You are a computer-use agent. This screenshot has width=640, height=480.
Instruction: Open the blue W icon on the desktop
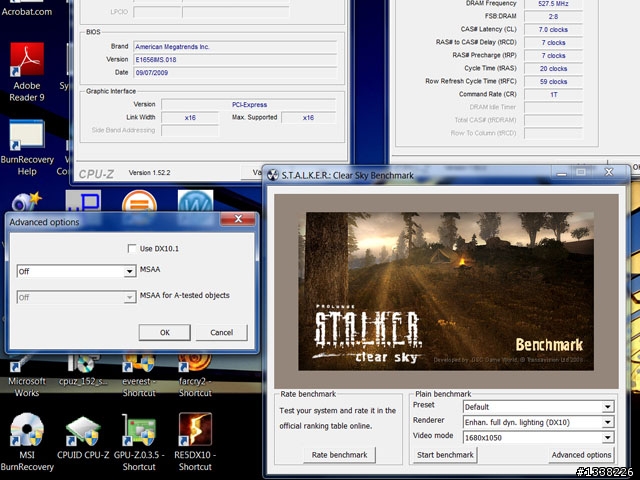pos(196,201)
